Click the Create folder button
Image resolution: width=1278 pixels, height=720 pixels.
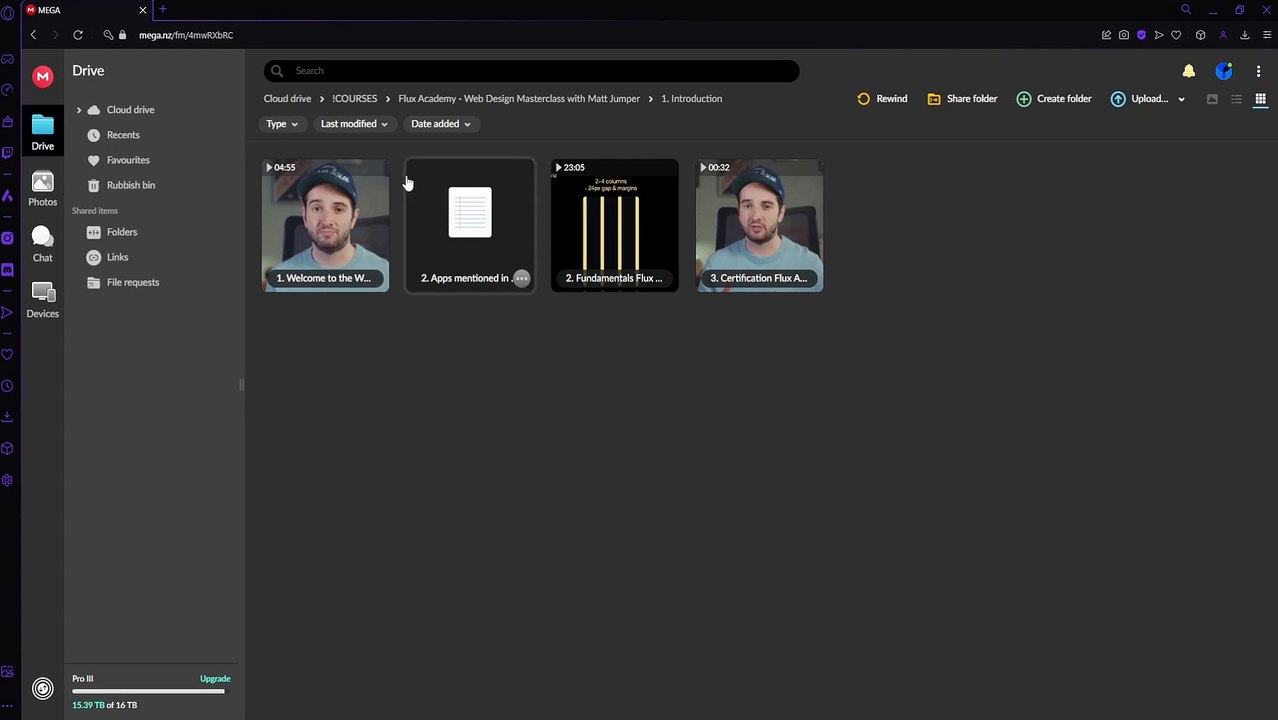(x=1054, y=99)
